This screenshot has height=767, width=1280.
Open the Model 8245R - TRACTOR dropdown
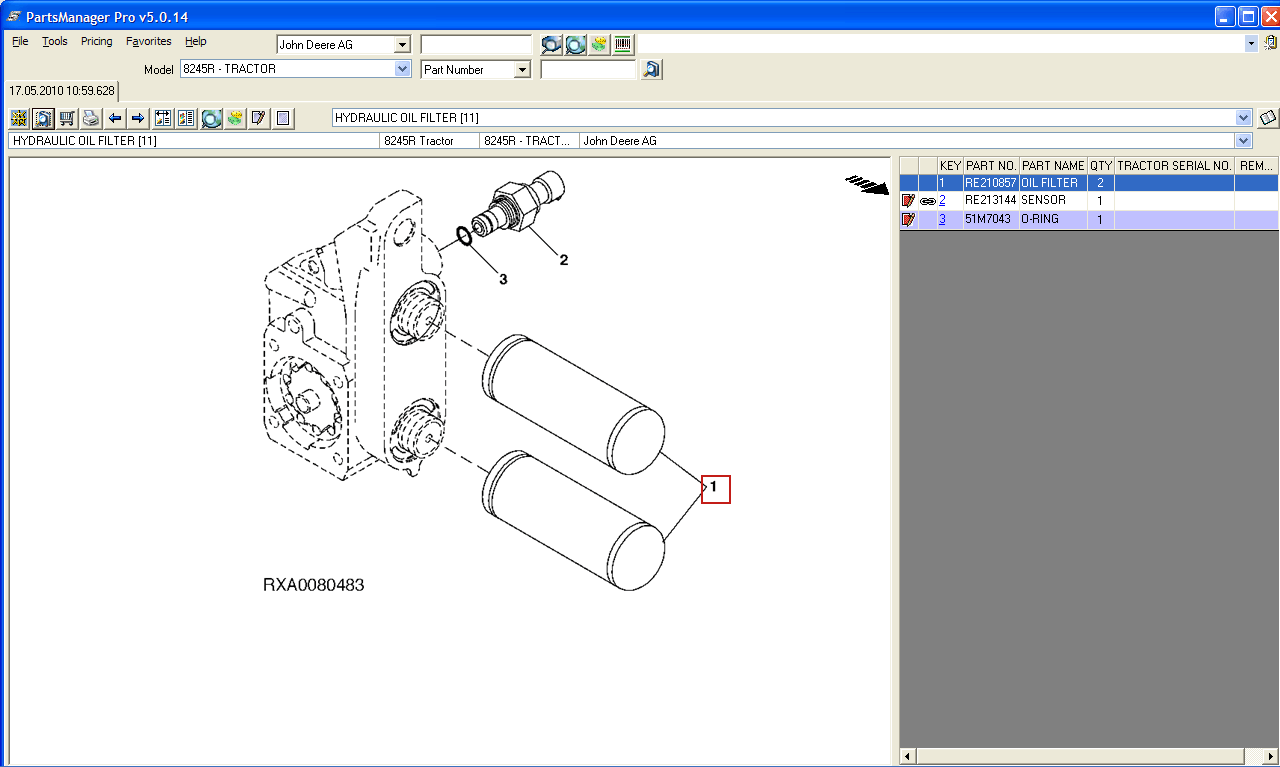402,69
